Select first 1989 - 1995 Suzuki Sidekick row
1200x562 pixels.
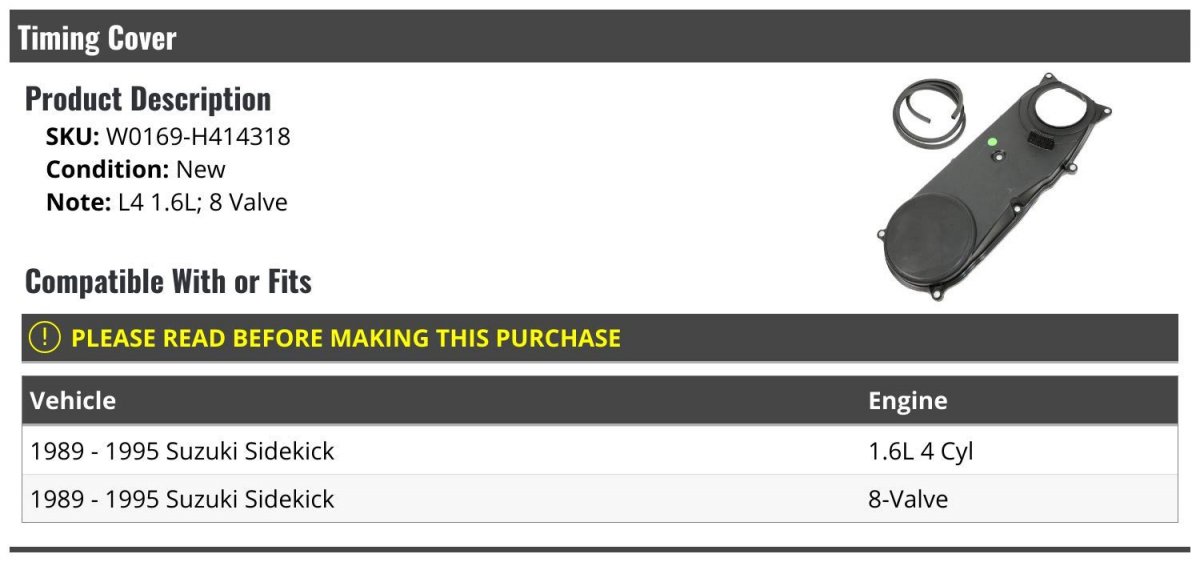click(x=600, y=451)
